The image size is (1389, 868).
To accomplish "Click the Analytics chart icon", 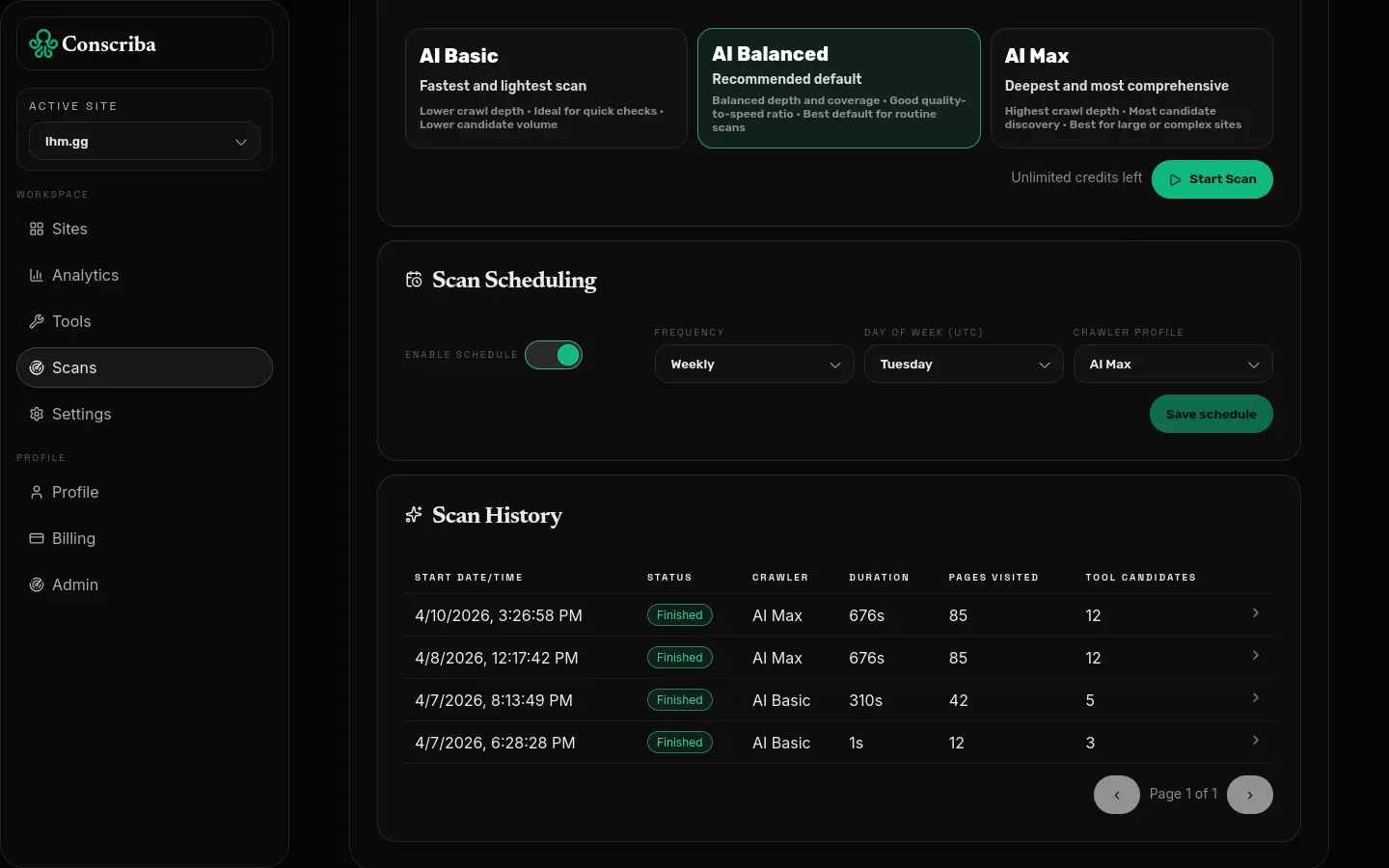I will (x=37, y=275).
